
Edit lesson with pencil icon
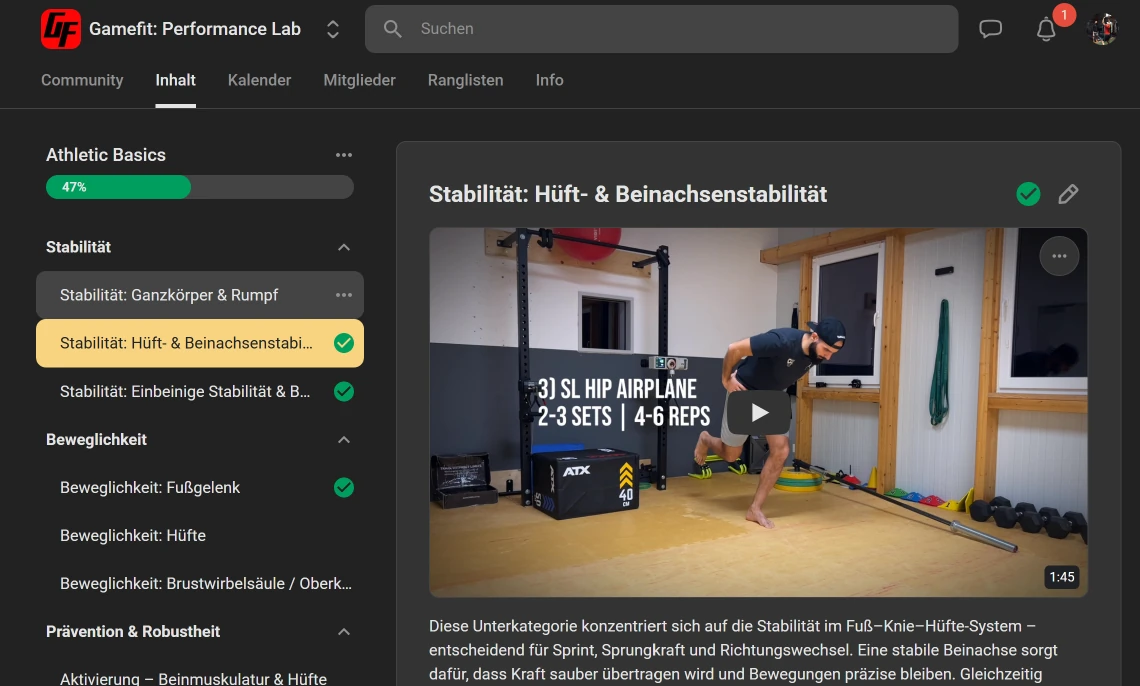click(1068, 194)
